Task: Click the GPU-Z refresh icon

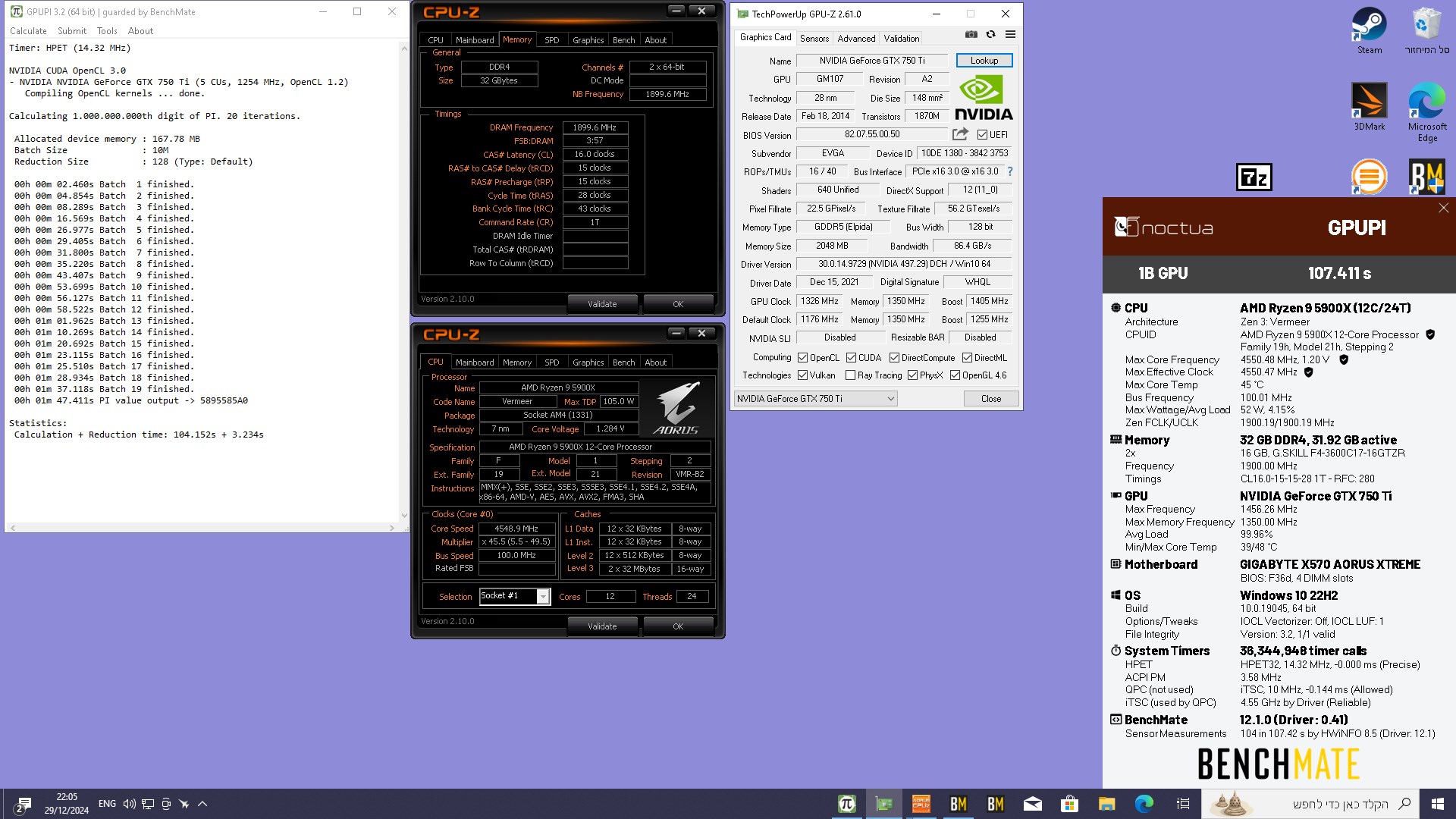Action: pos(990,35)
